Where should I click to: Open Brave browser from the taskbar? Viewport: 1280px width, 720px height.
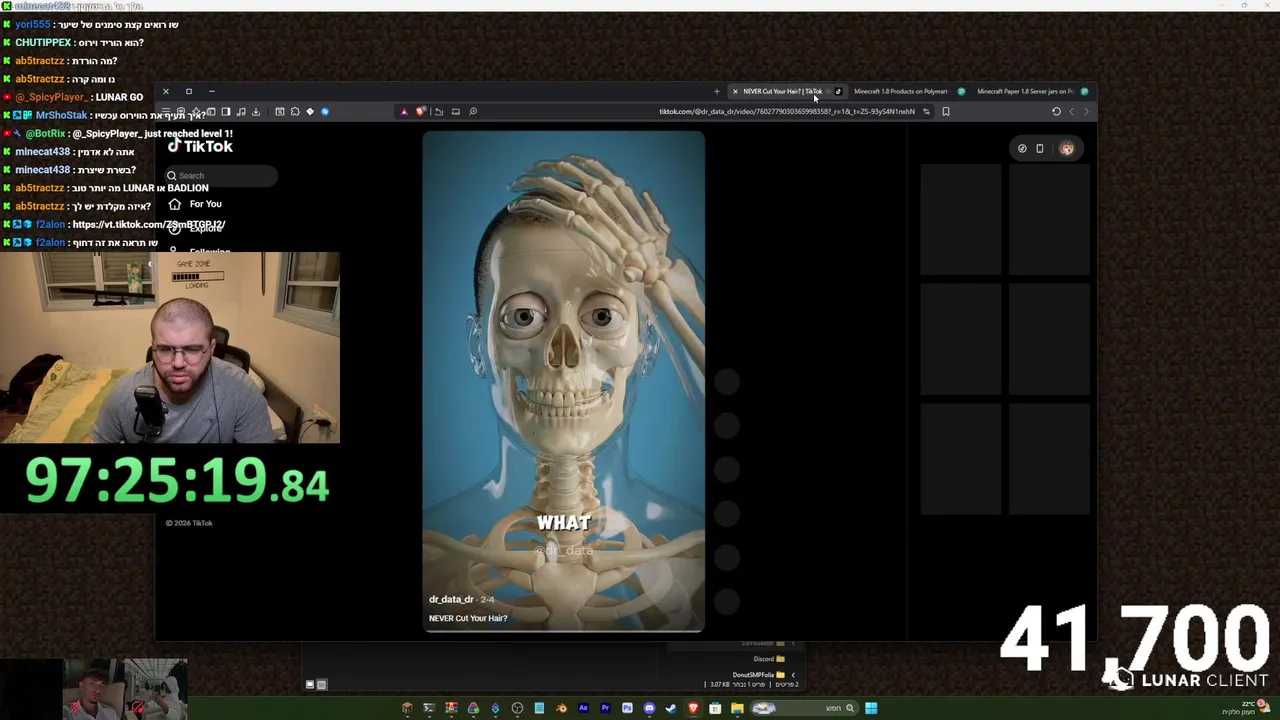693,708
